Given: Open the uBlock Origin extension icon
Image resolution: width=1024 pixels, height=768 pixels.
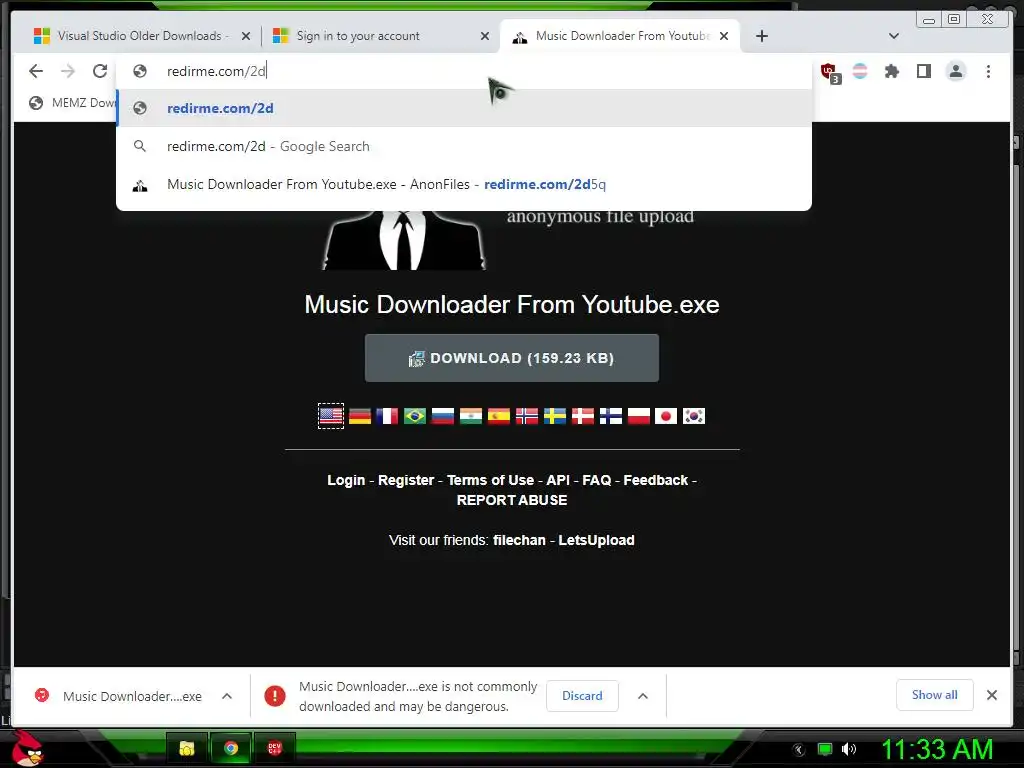Looking at the screenshot, I should click(x=829, y=72).
